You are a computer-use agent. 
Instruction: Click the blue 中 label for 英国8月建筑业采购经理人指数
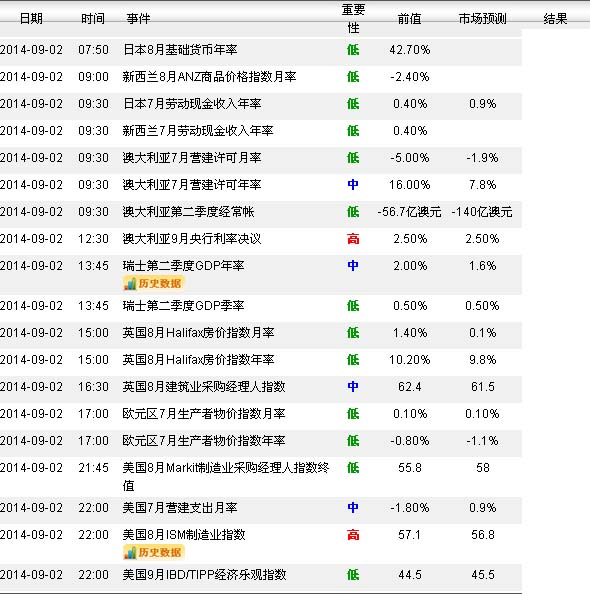pyautogui.click(x=353, y=387)
